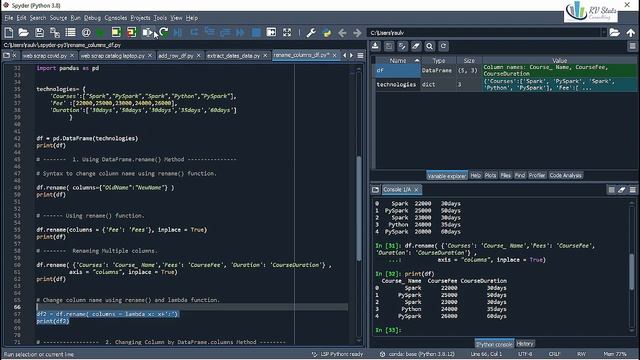This screenshot has height=360, width=640.
Task: Go forward to next cursor position
Action: click(357, 33)
